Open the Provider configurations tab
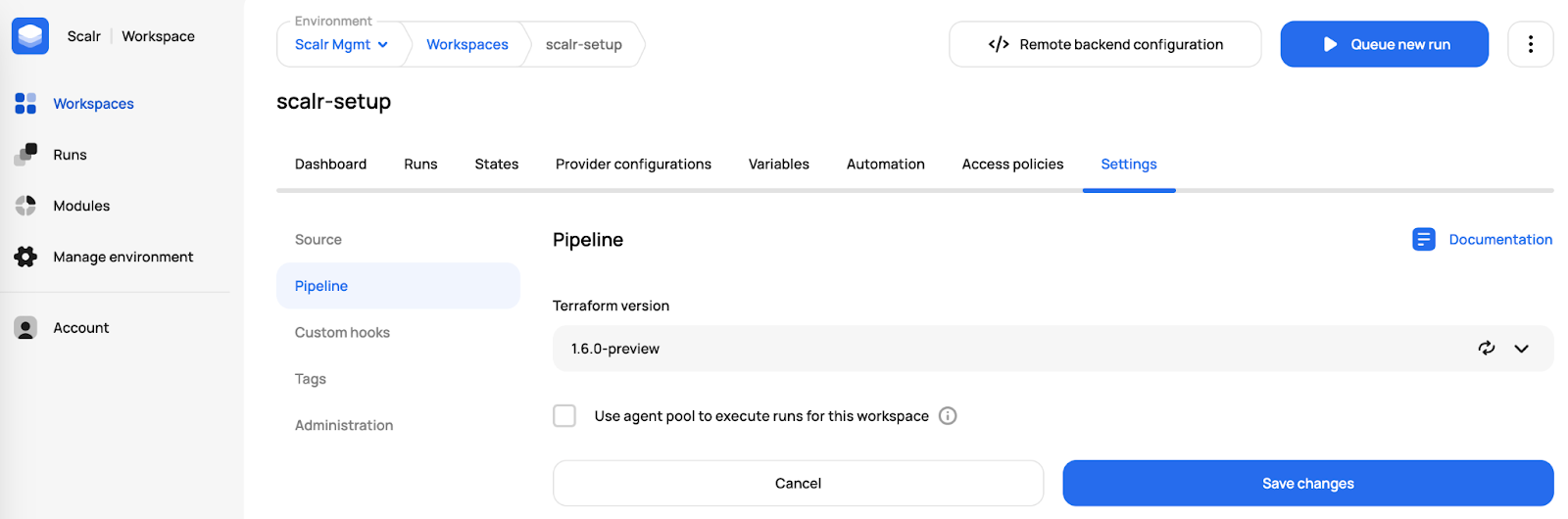The width and height of the screenshot is (1568, 519). [x=633, y=165]
